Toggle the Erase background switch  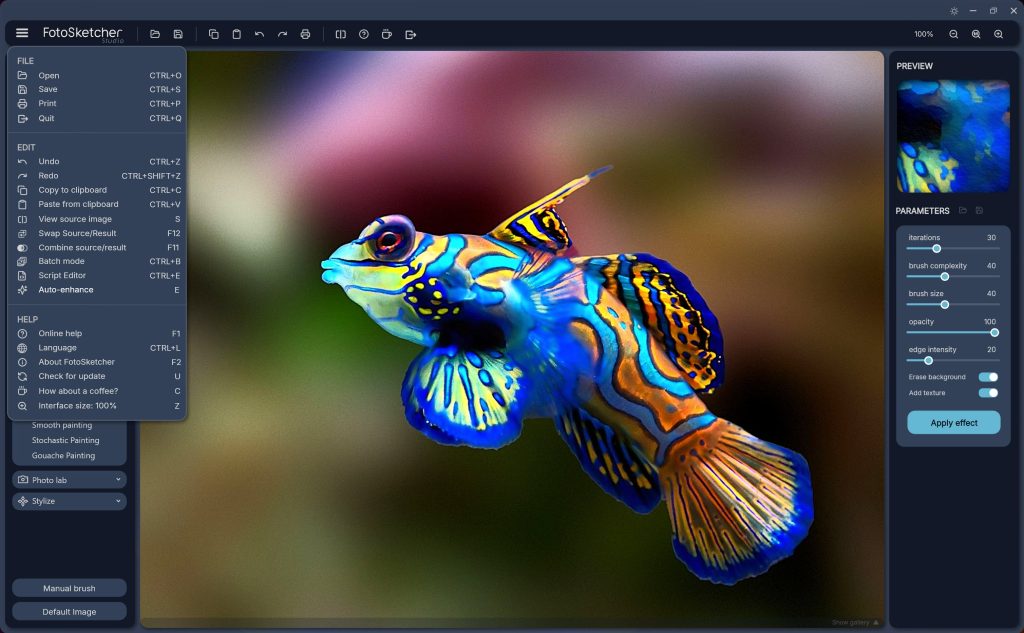click(988, 377)
